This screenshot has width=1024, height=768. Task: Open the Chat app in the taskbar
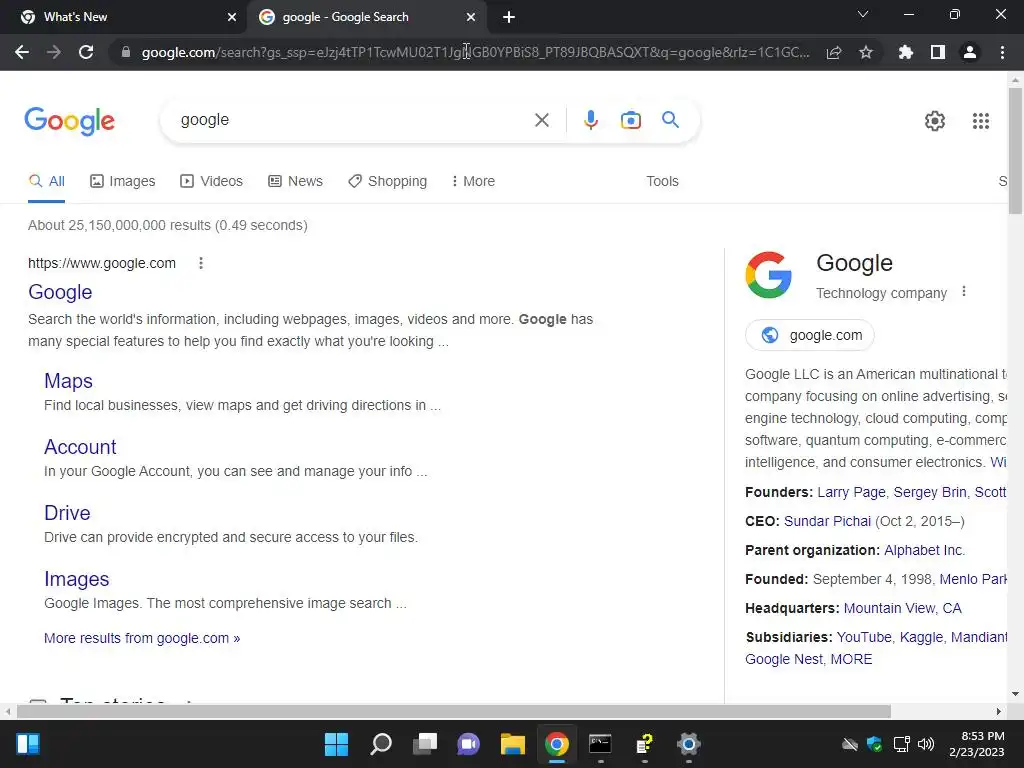pos(468,744)
